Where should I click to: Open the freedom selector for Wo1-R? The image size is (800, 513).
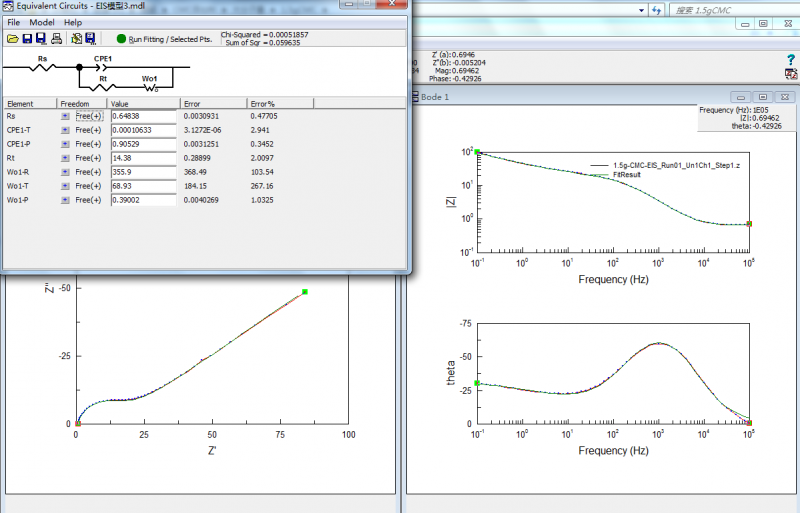(x=65, y=172)
